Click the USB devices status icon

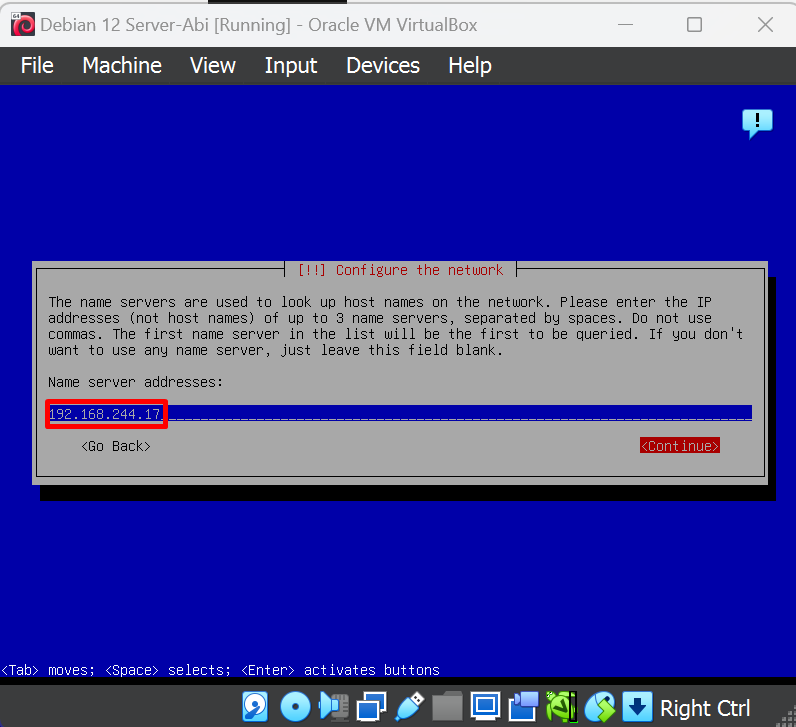[x=410, y=707]
